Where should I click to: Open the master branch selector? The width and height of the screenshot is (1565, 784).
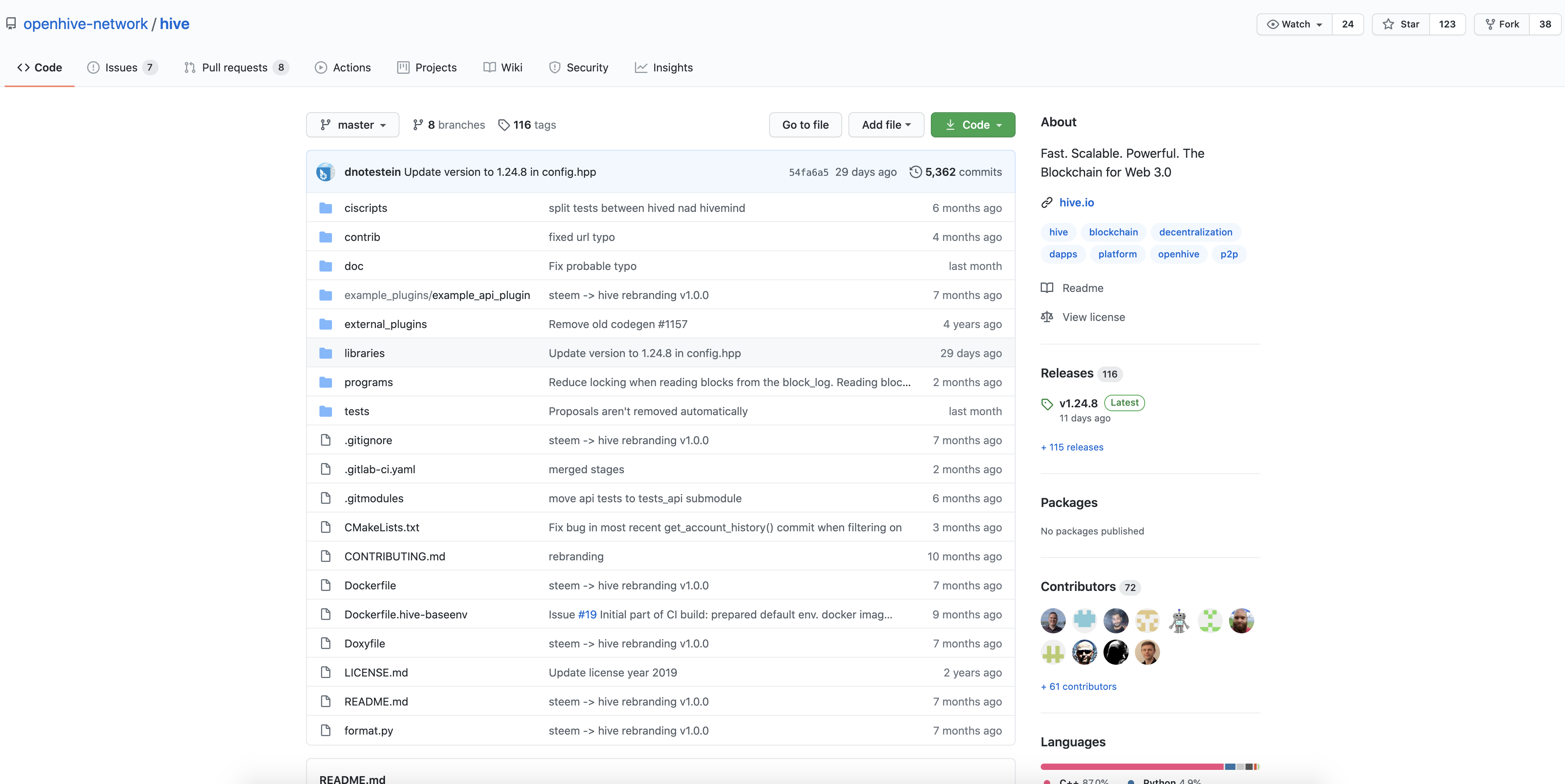point(352,124)
